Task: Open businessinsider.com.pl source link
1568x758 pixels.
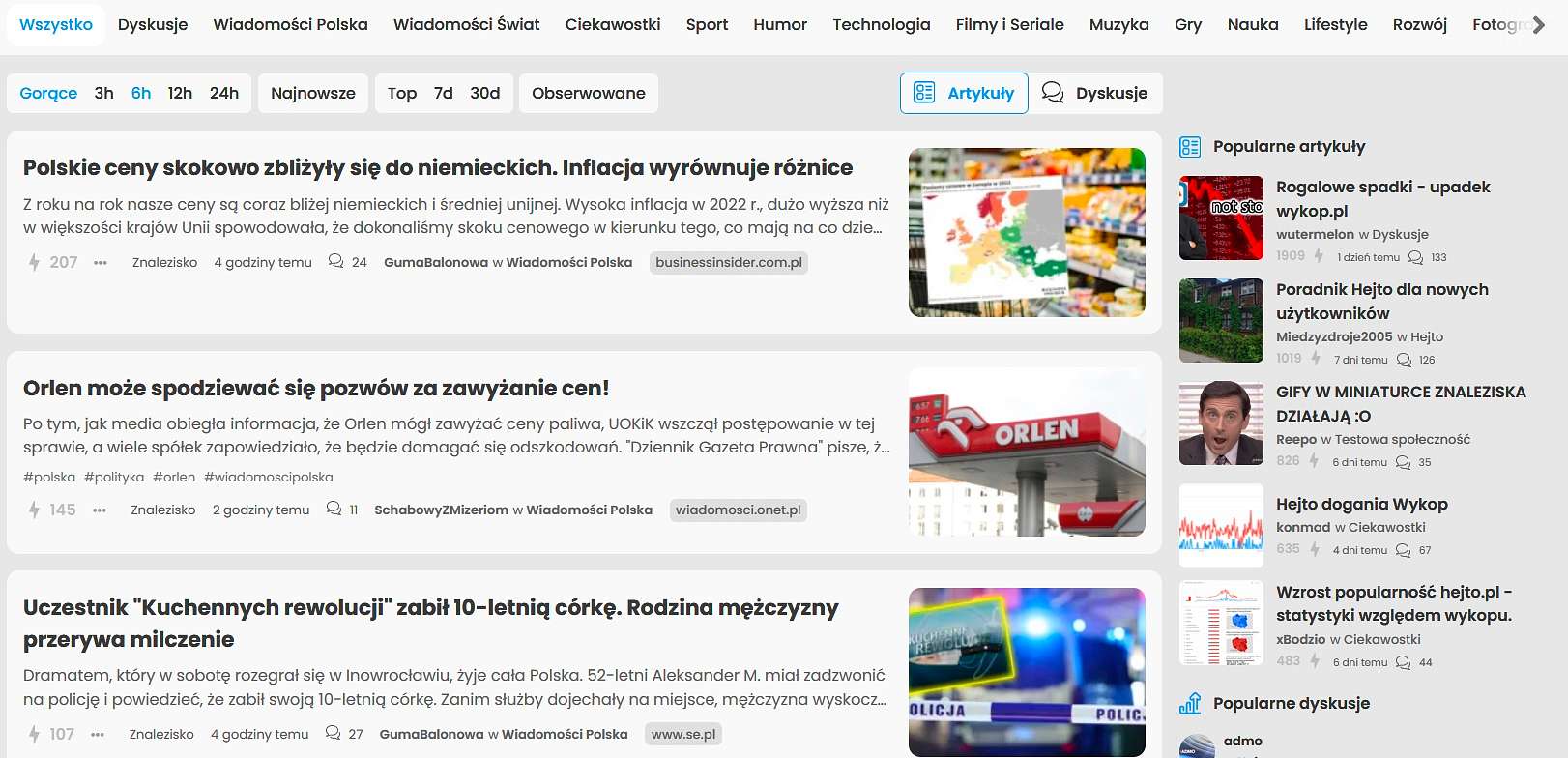Action: (x=729, y=262)
